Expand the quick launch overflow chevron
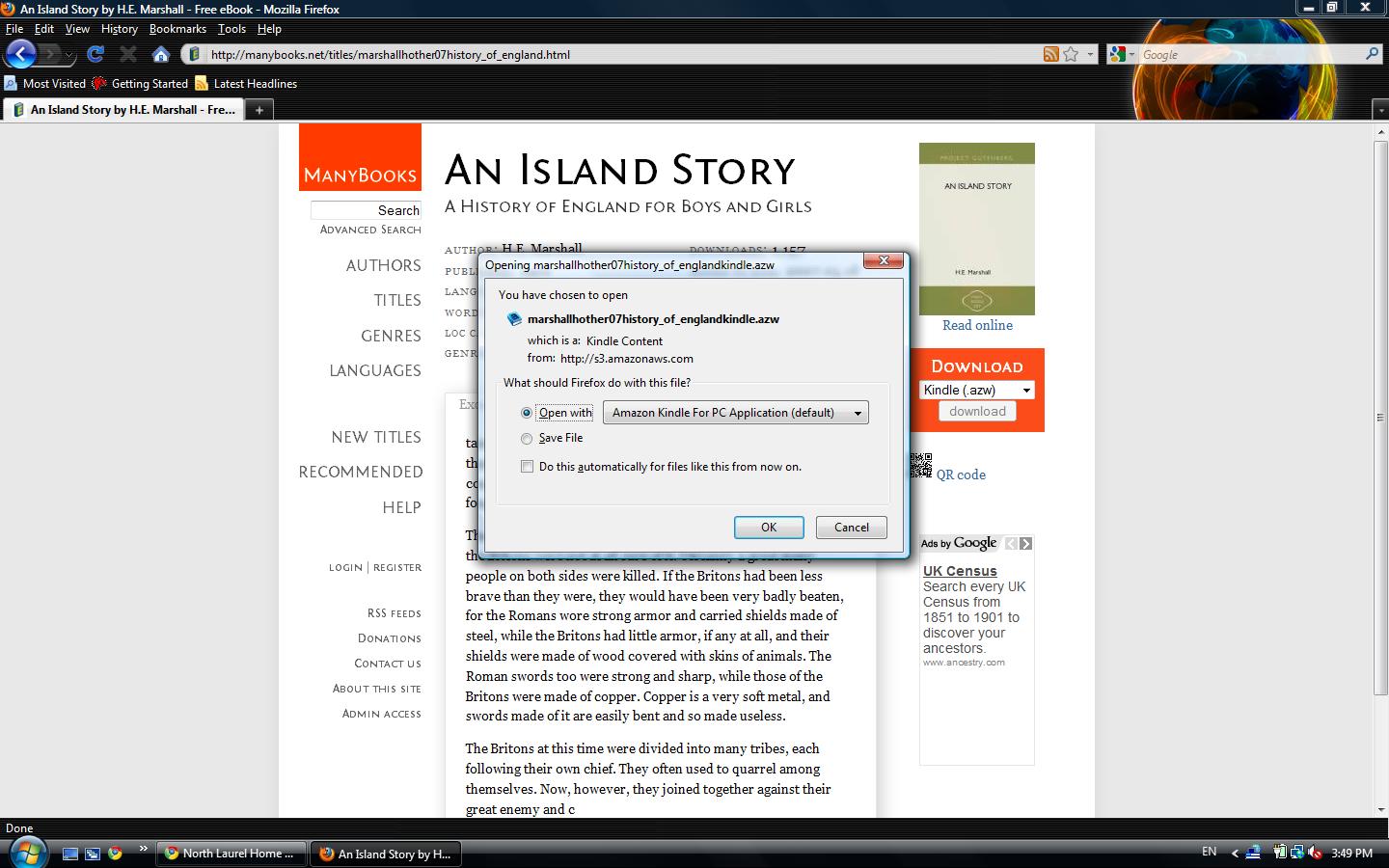The image size is (1389, 868). 143,850
